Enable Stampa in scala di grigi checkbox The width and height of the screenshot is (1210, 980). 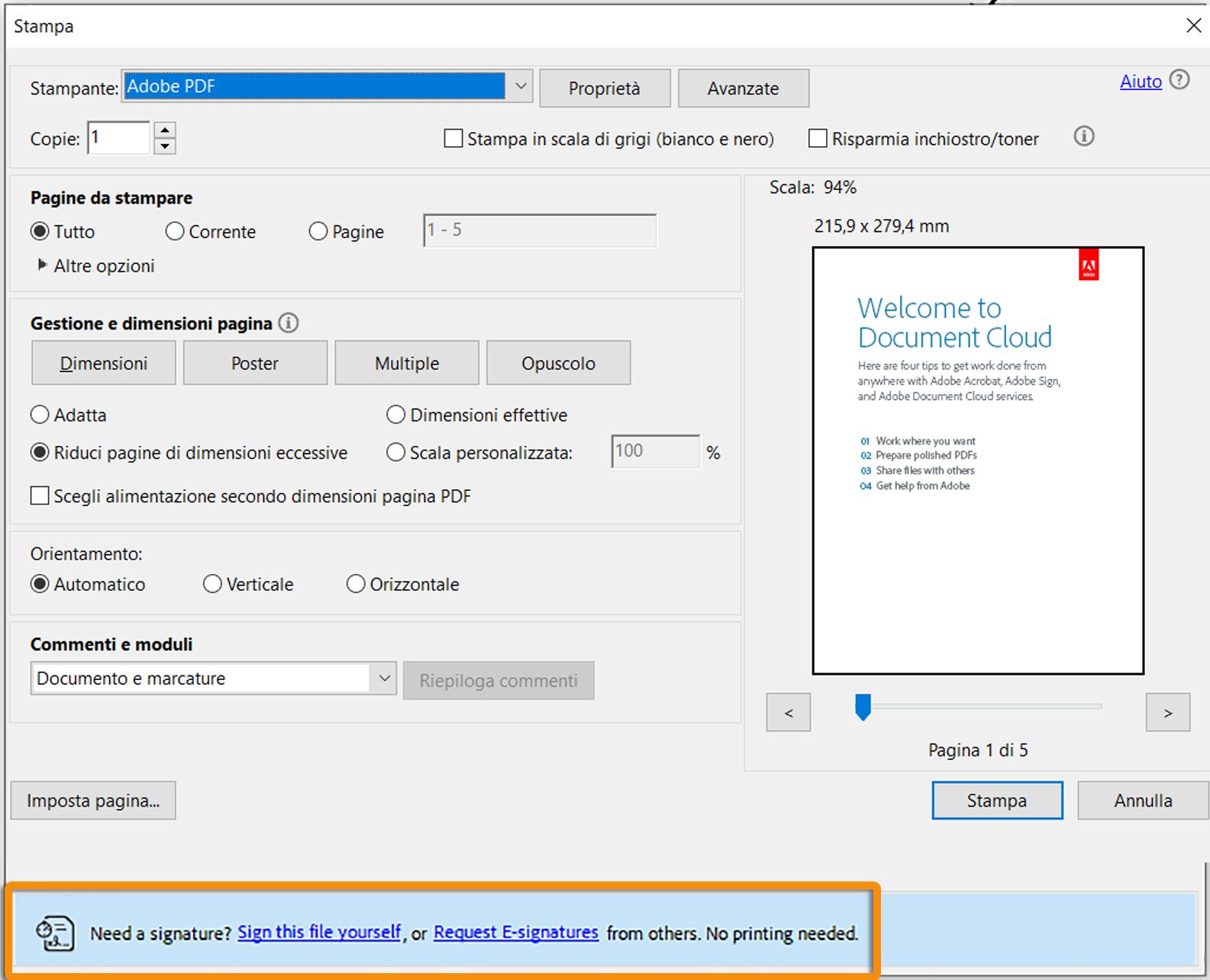pyautogui.click(x=453, y=138)
